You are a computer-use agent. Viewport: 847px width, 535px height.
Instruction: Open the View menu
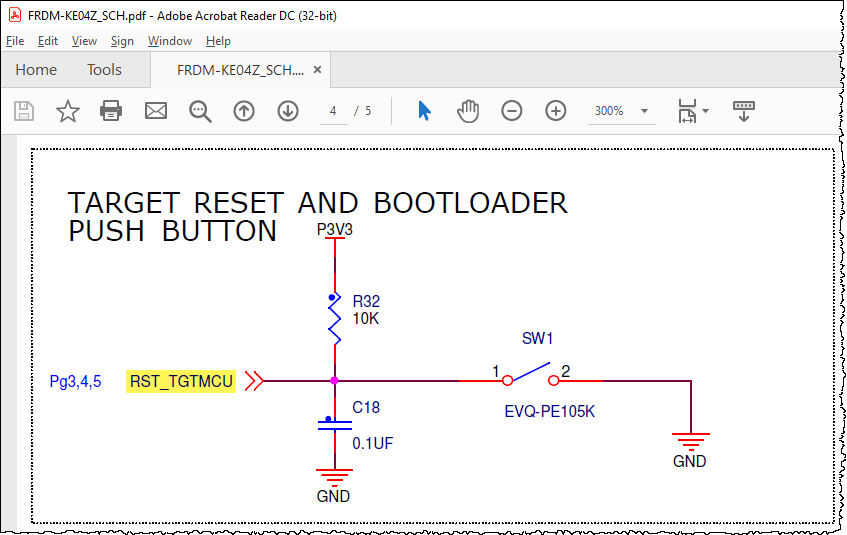click(x=84, y=41)
